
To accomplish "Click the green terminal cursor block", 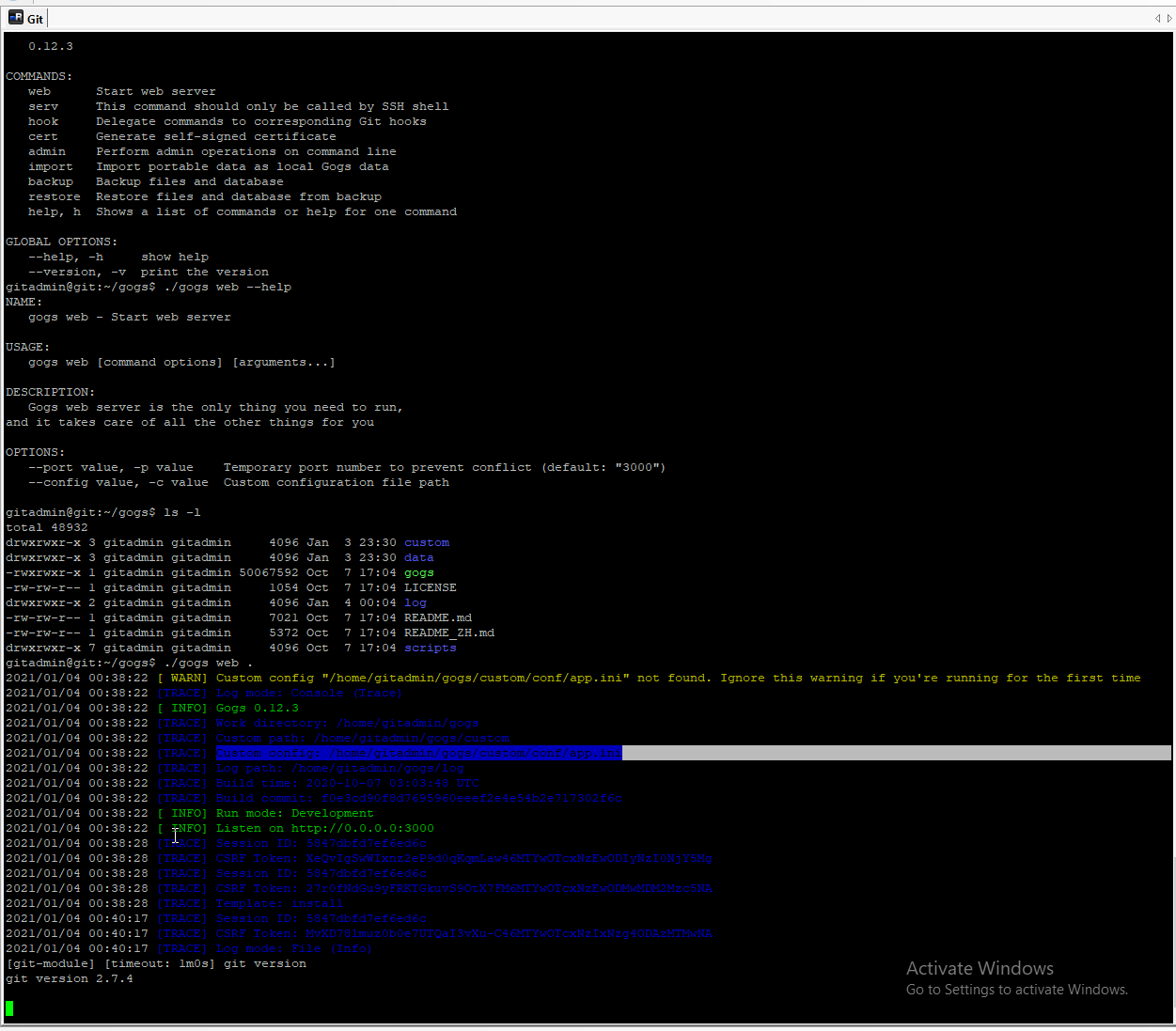I will 9,1008.
